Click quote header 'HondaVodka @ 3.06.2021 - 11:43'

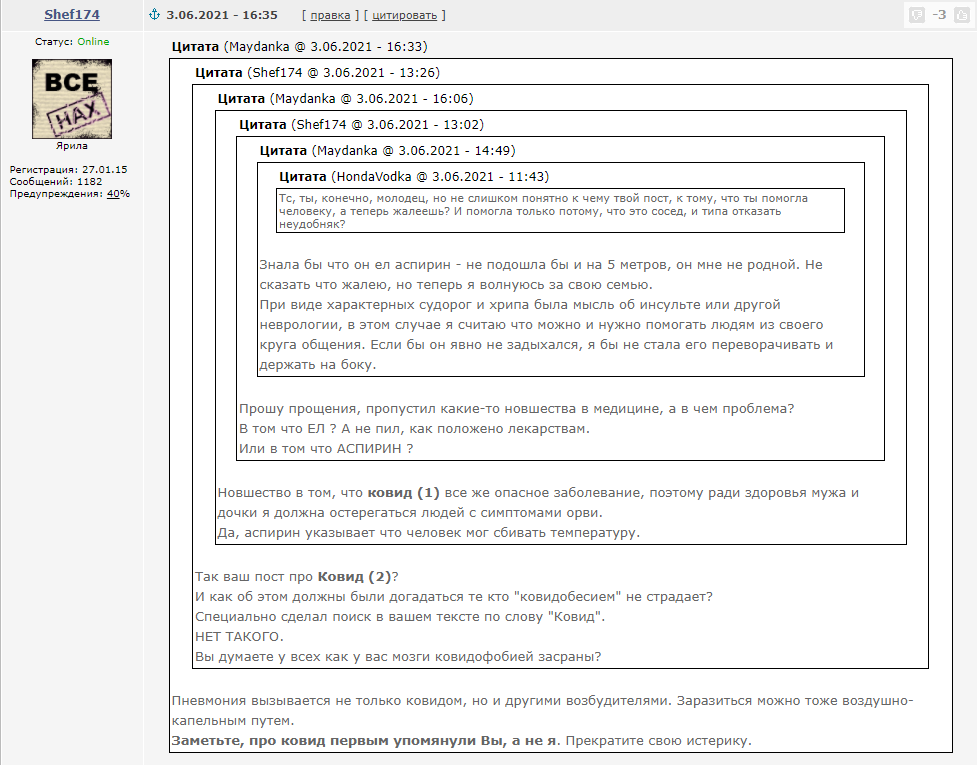pyautogui.click(x=442, y=177)
